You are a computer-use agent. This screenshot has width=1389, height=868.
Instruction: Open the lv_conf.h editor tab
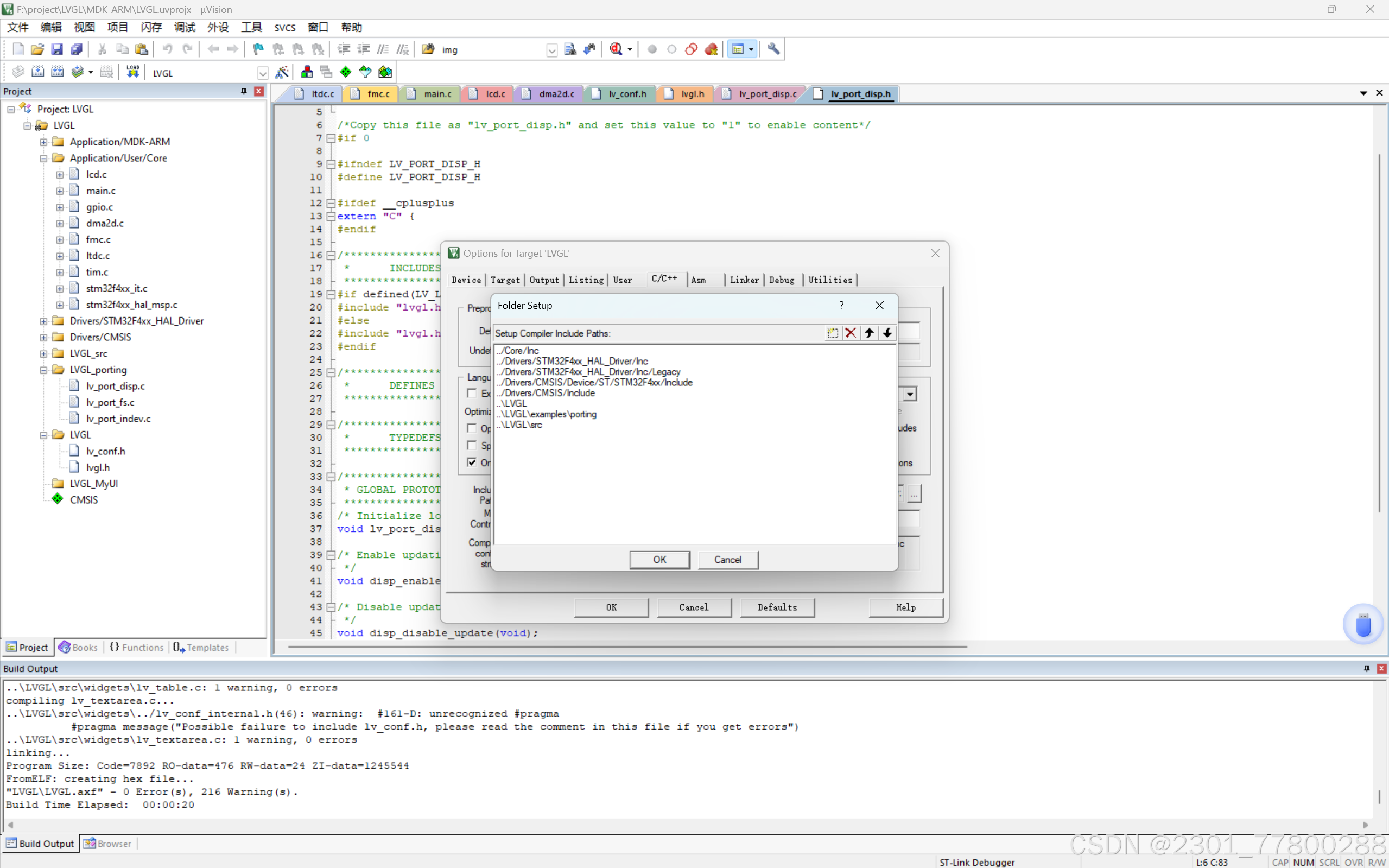click(x=627, y=94)
